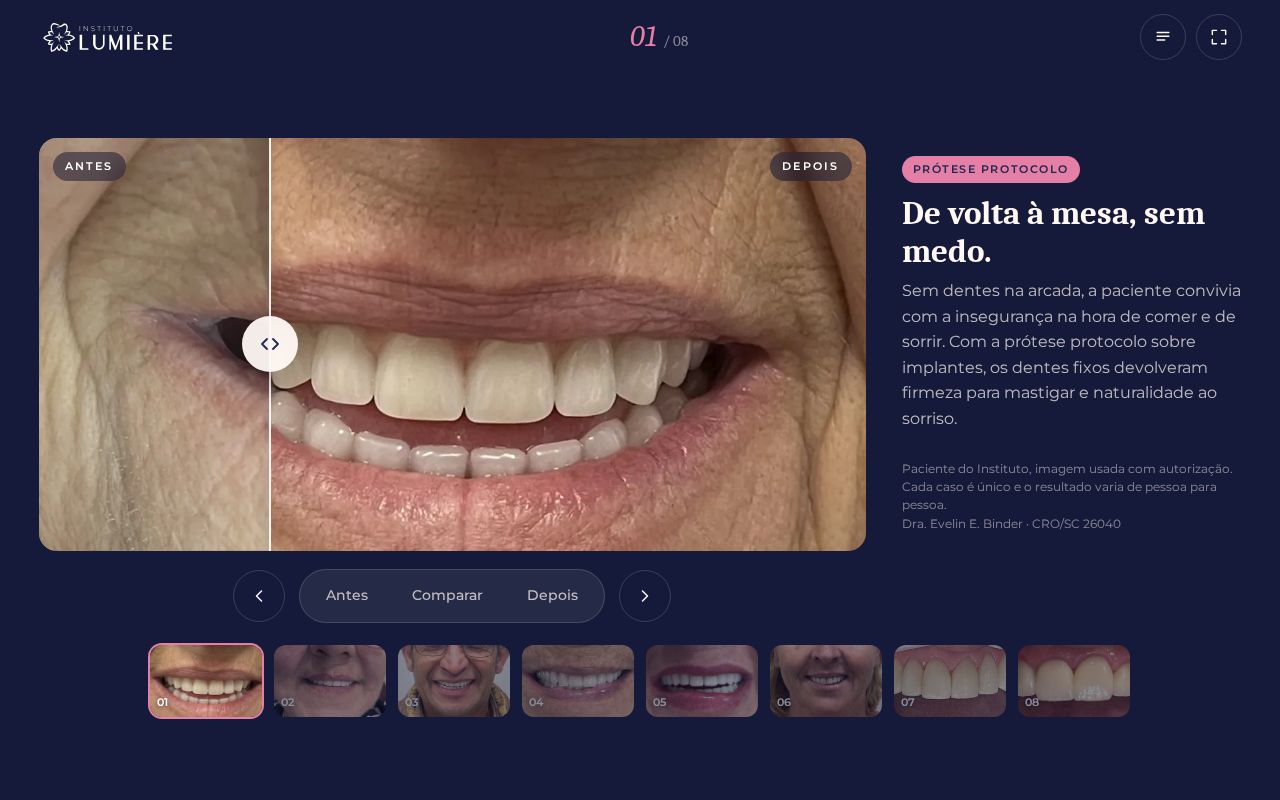
Task: Click the heading 'De volta à mesa, sem medo.'
Action: tap(1053, 232)
